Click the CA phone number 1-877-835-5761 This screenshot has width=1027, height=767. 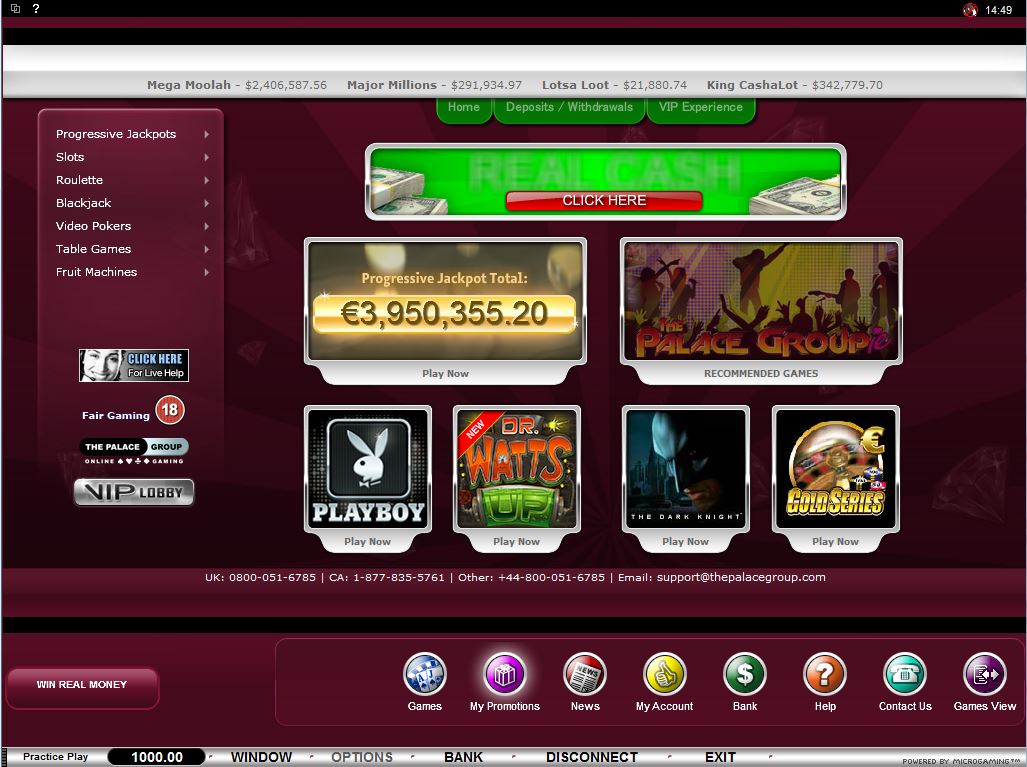click(x=398, y=577)
